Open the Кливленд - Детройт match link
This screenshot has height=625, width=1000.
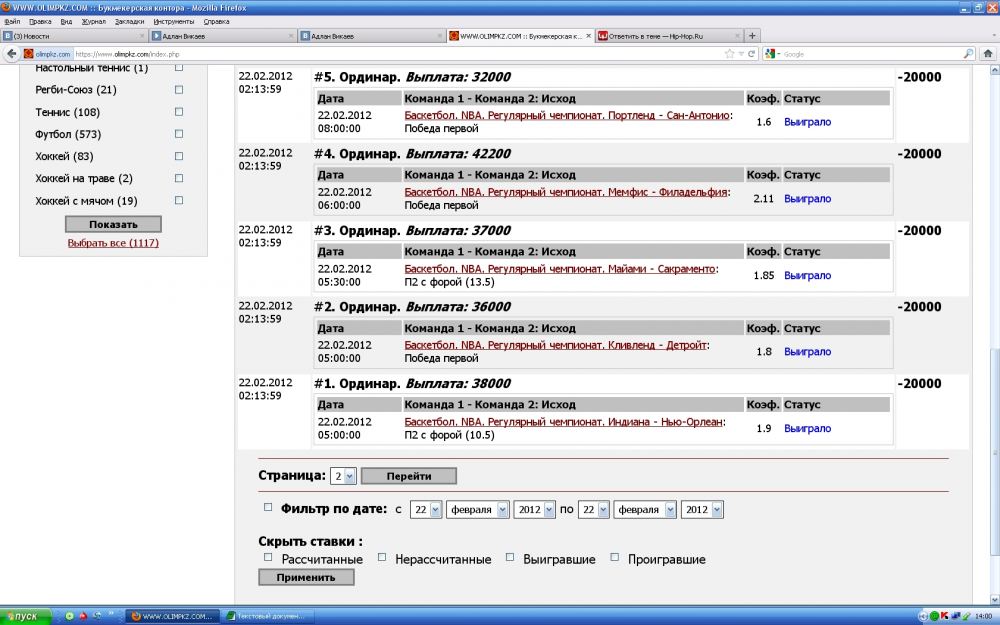[555, 345]
